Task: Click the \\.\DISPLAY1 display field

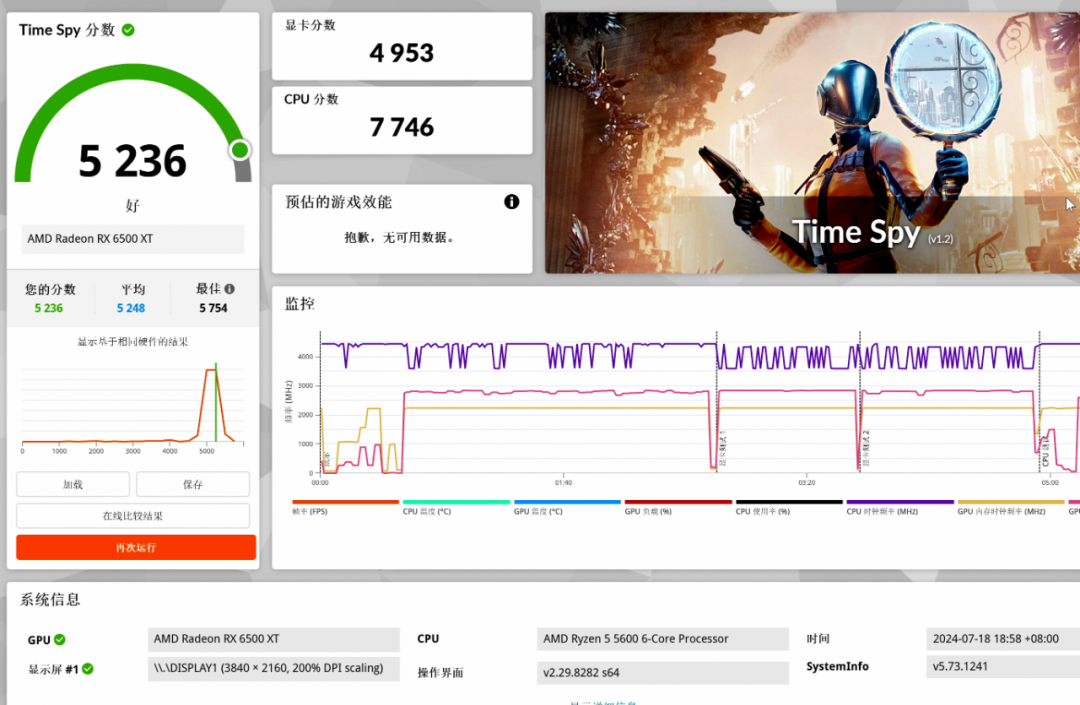Action: [273, 668]
